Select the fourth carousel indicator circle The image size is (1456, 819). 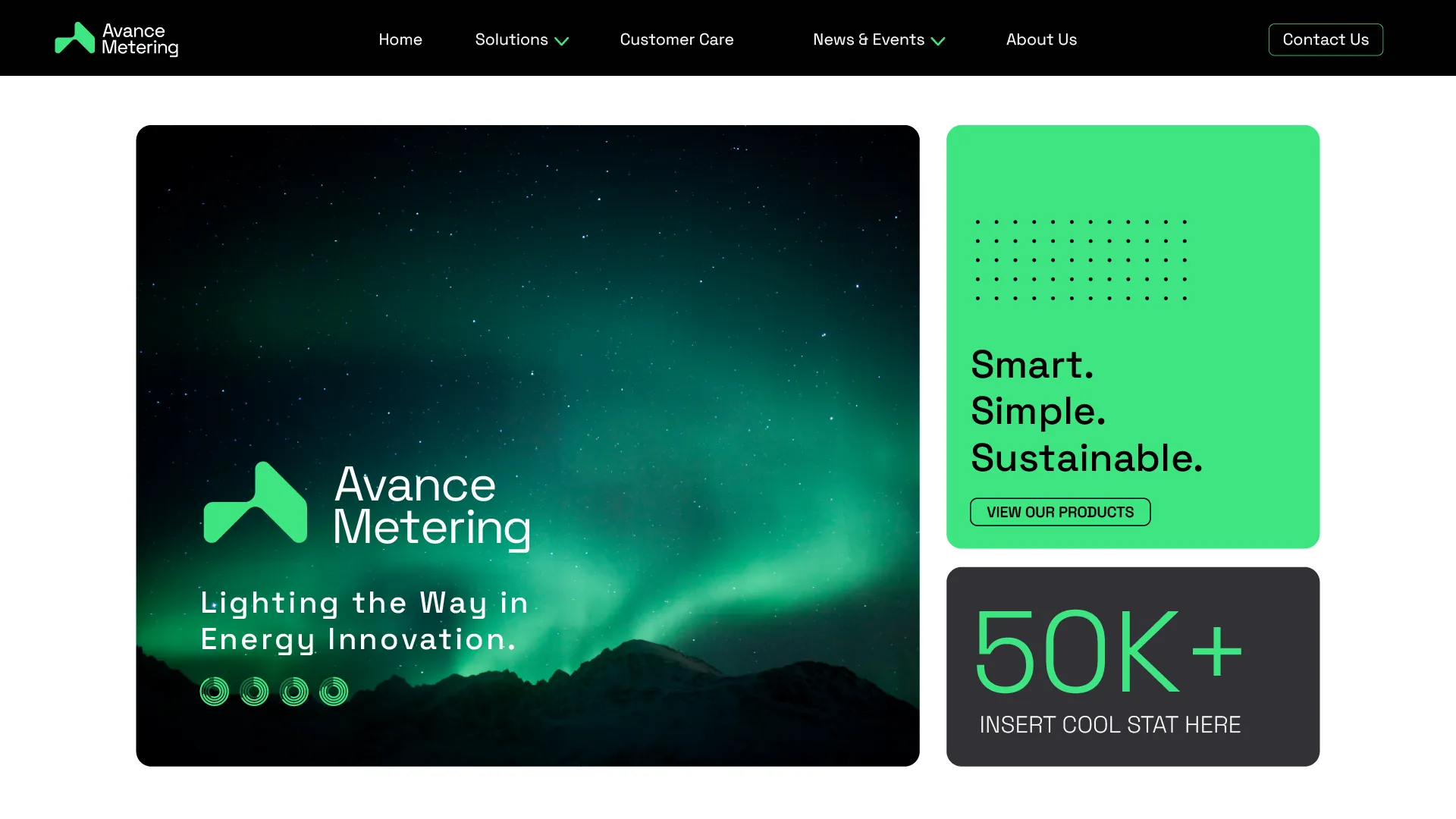334,692
